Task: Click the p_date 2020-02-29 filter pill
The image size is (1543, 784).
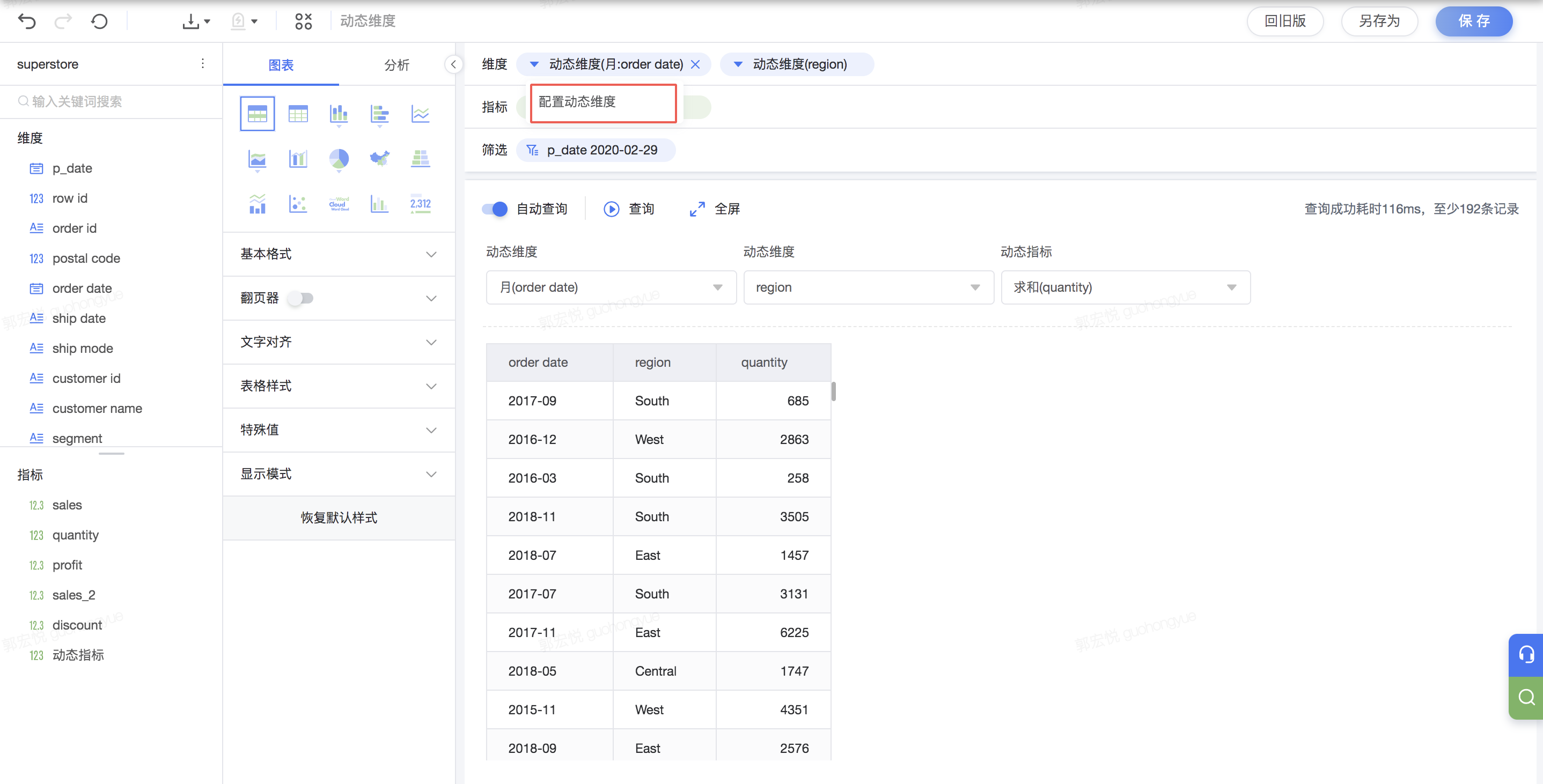Action: pos(596,150)
